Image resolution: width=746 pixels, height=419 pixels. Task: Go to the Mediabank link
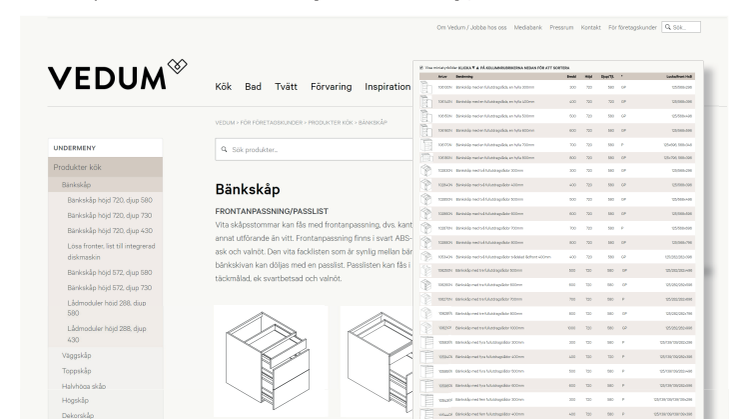coord(528,28)
